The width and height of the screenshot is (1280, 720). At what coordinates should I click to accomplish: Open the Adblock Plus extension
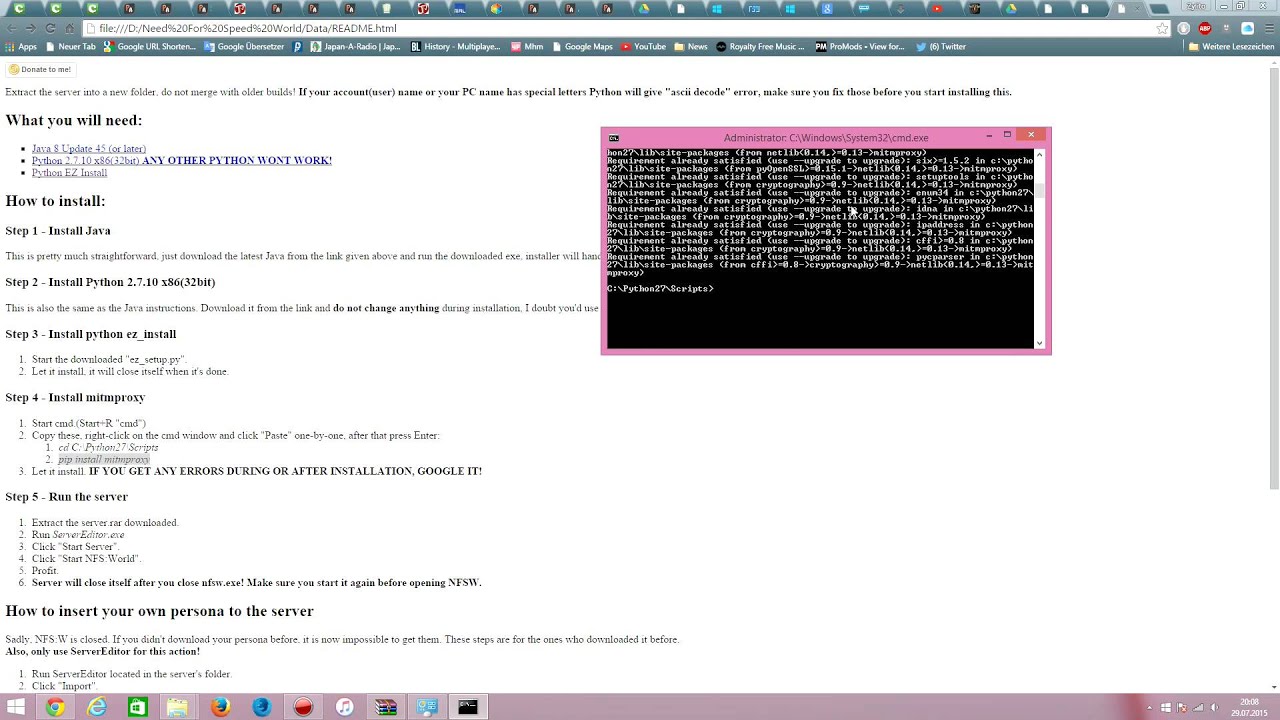[1205, 28]
